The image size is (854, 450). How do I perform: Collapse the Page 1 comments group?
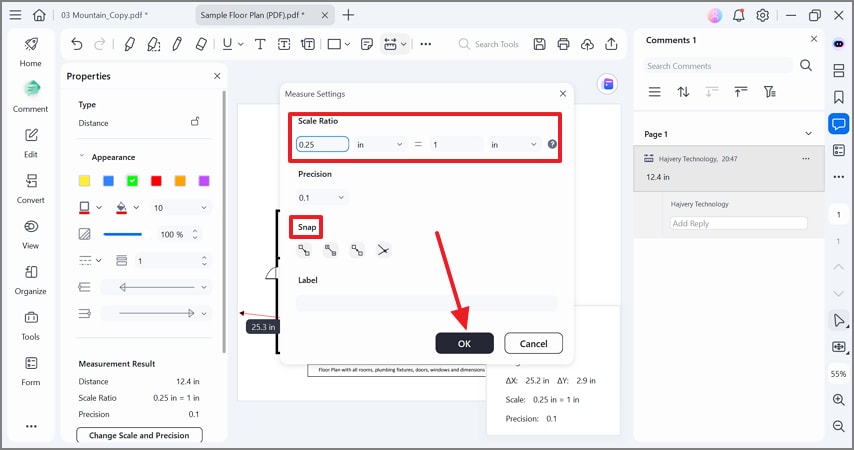click(x=808, y=133)
